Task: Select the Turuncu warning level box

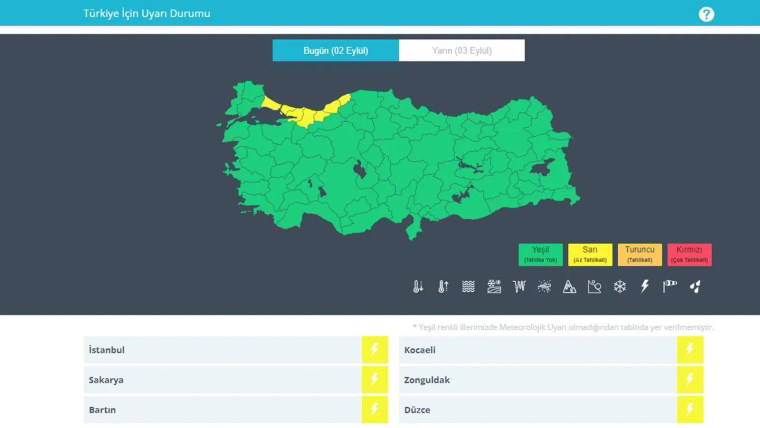Action: 640,254
